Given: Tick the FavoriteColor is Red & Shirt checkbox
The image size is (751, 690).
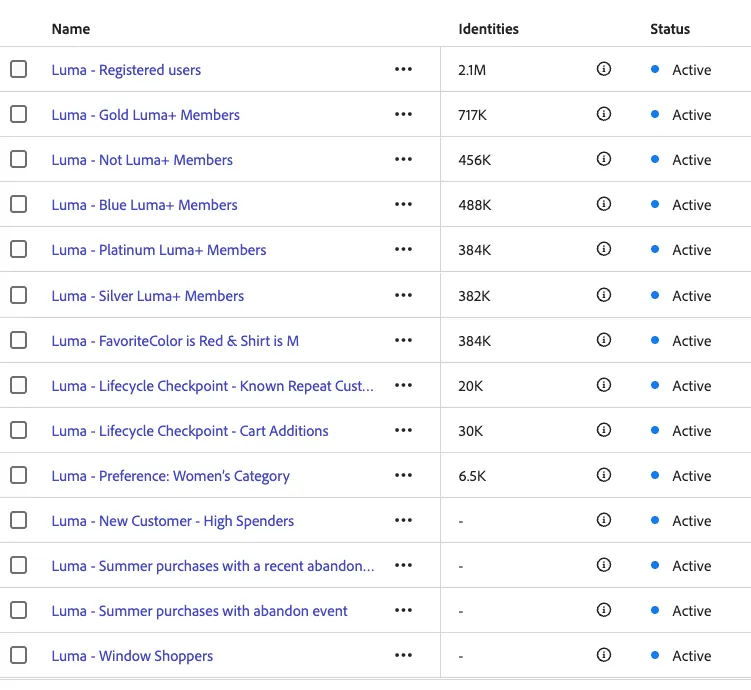Looking at the screenshot, I should pyautogui.click(x=19, y=340).
